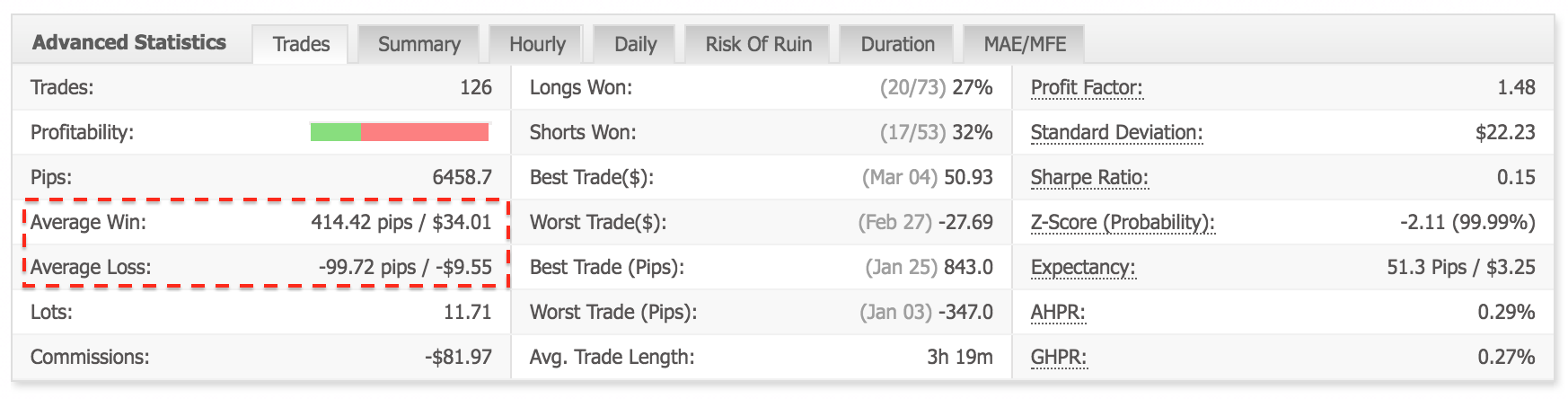This screenshot has height=399, width=1568.
Task: Click the red part of Profitability bar
Action: (424, 132)
